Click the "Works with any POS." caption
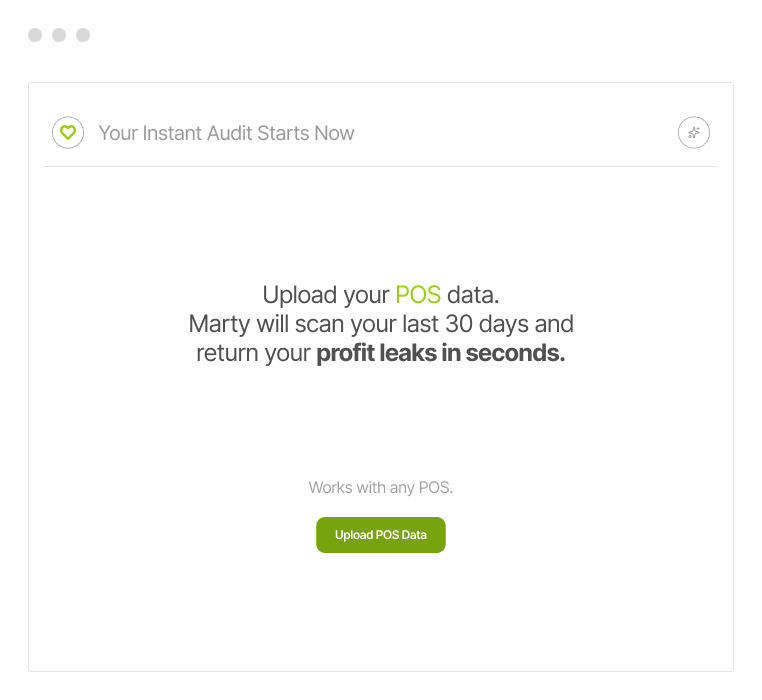Screen dimensions: 762x700 pos(381,488)
